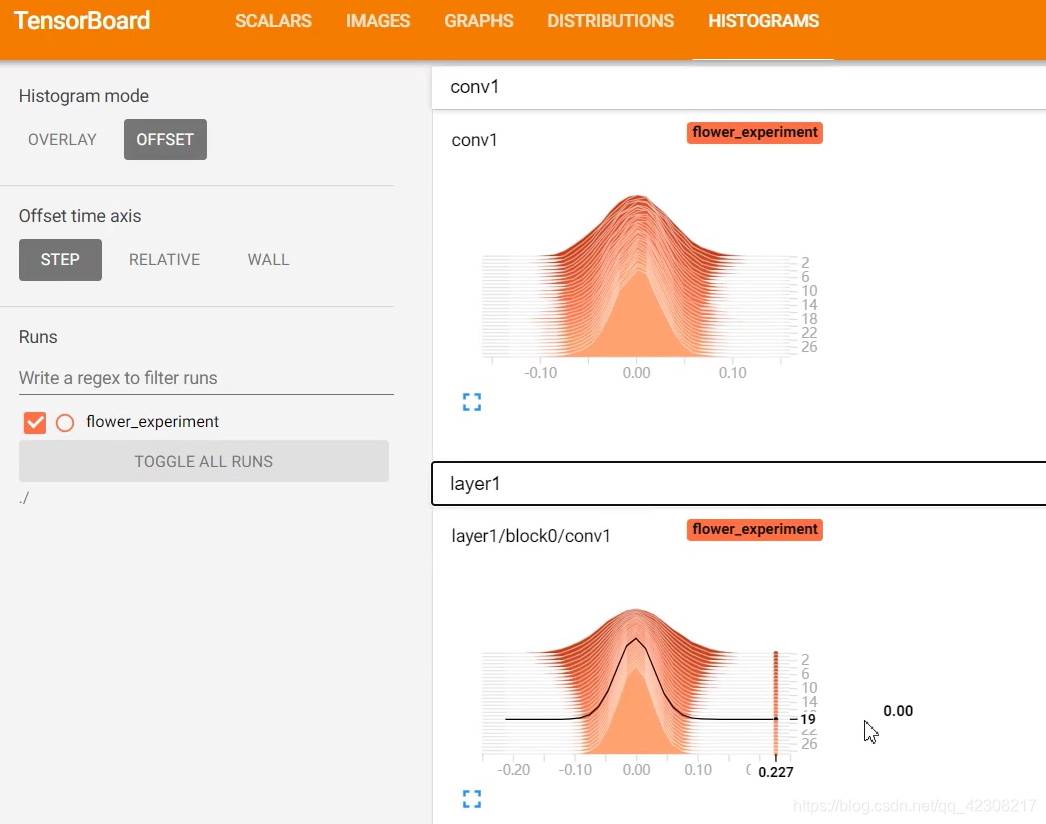Click the conv1 chart title
This screenshot has width=1046, height=824.
[x=474, y=140]
